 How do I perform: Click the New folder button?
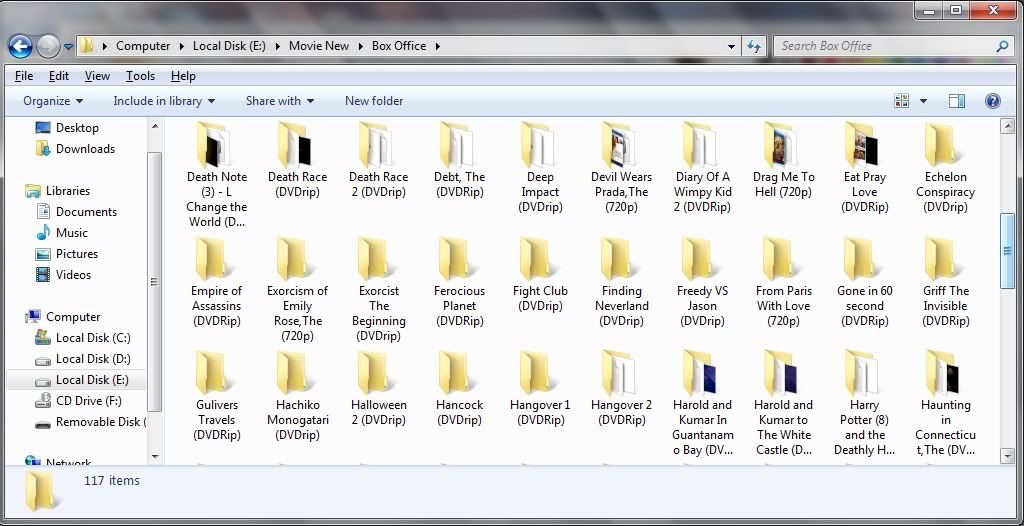point(374,101)
